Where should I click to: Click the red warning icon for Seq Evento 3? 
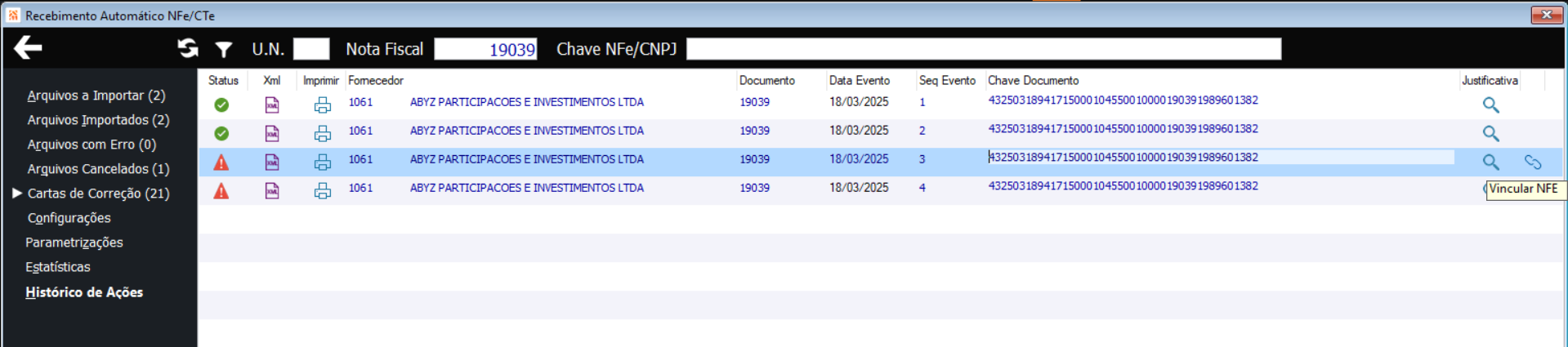[x=221, y=162]
